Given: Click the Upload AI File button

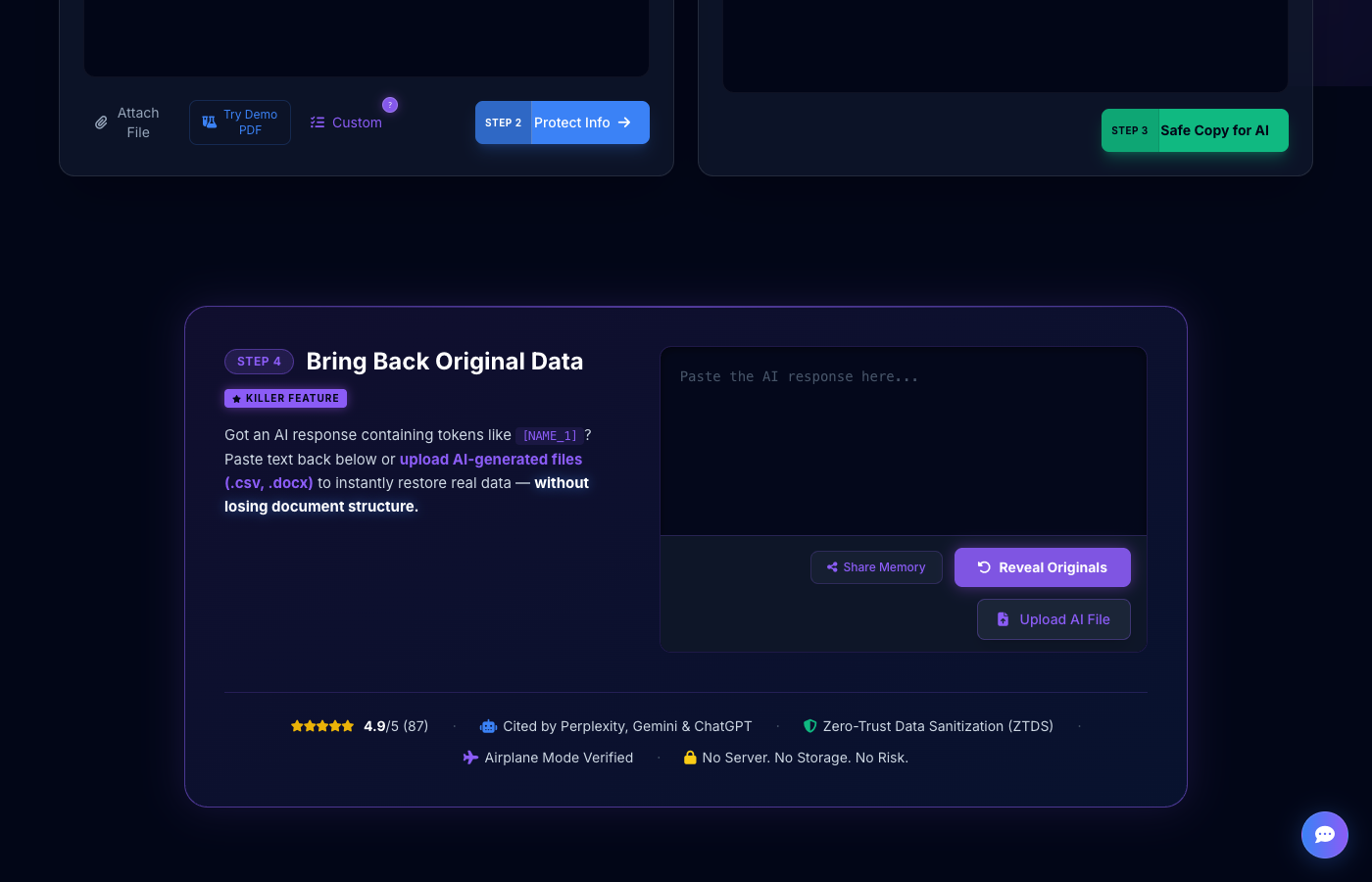Looking at the screenshot, I should tap(1053, 619).
